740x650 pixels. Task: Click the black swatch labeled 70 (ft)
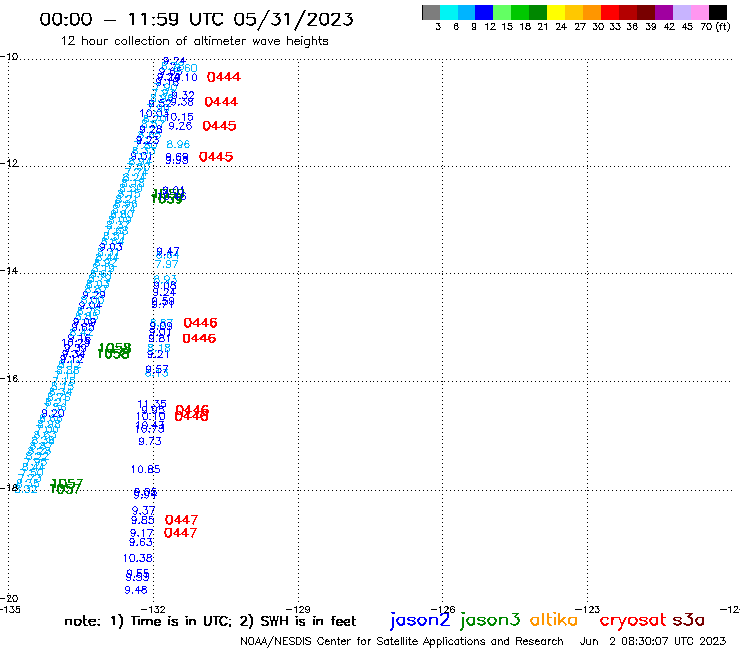[718, 12]
